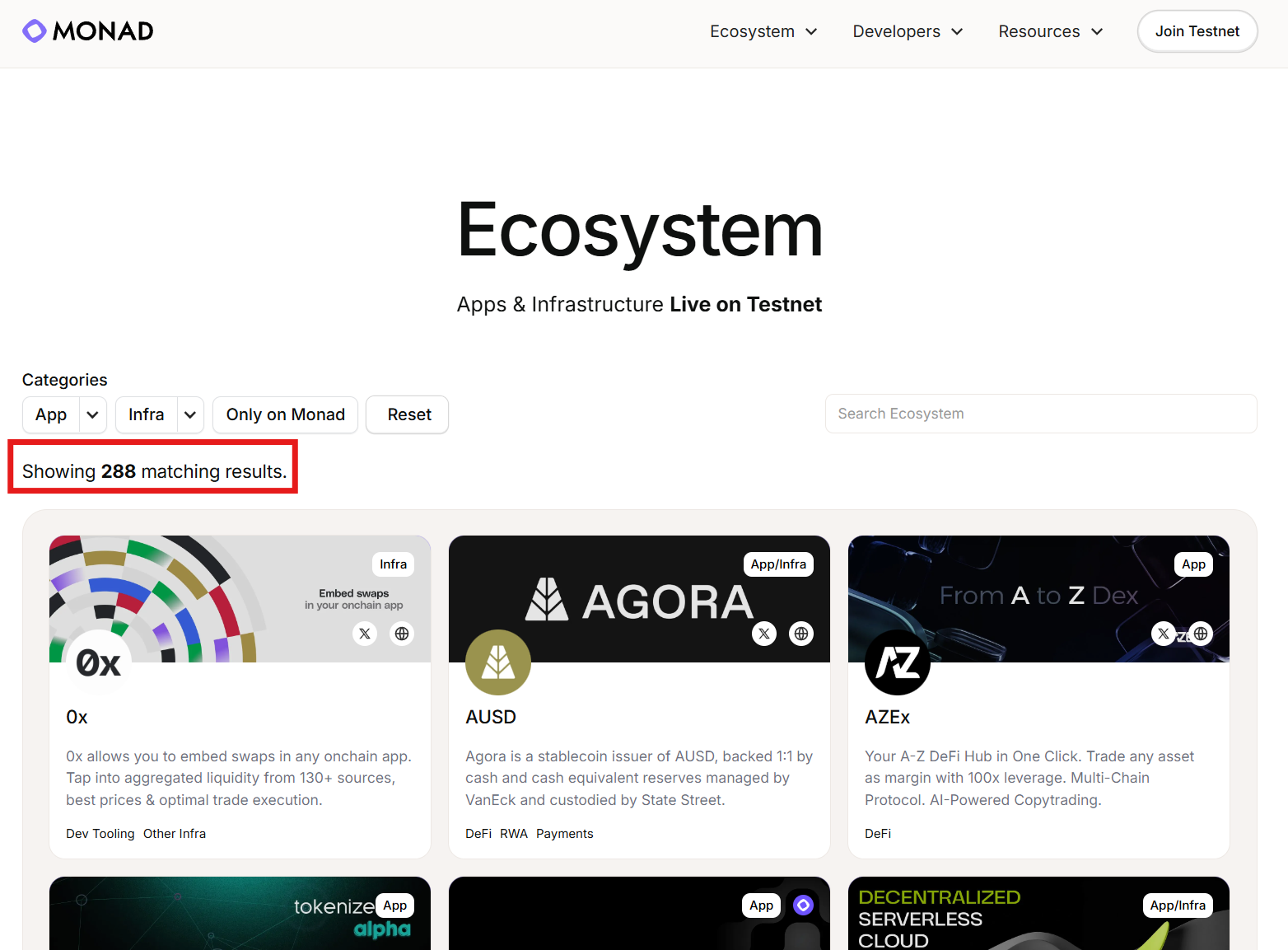Select the Other Infra tag on 0x

175,834
